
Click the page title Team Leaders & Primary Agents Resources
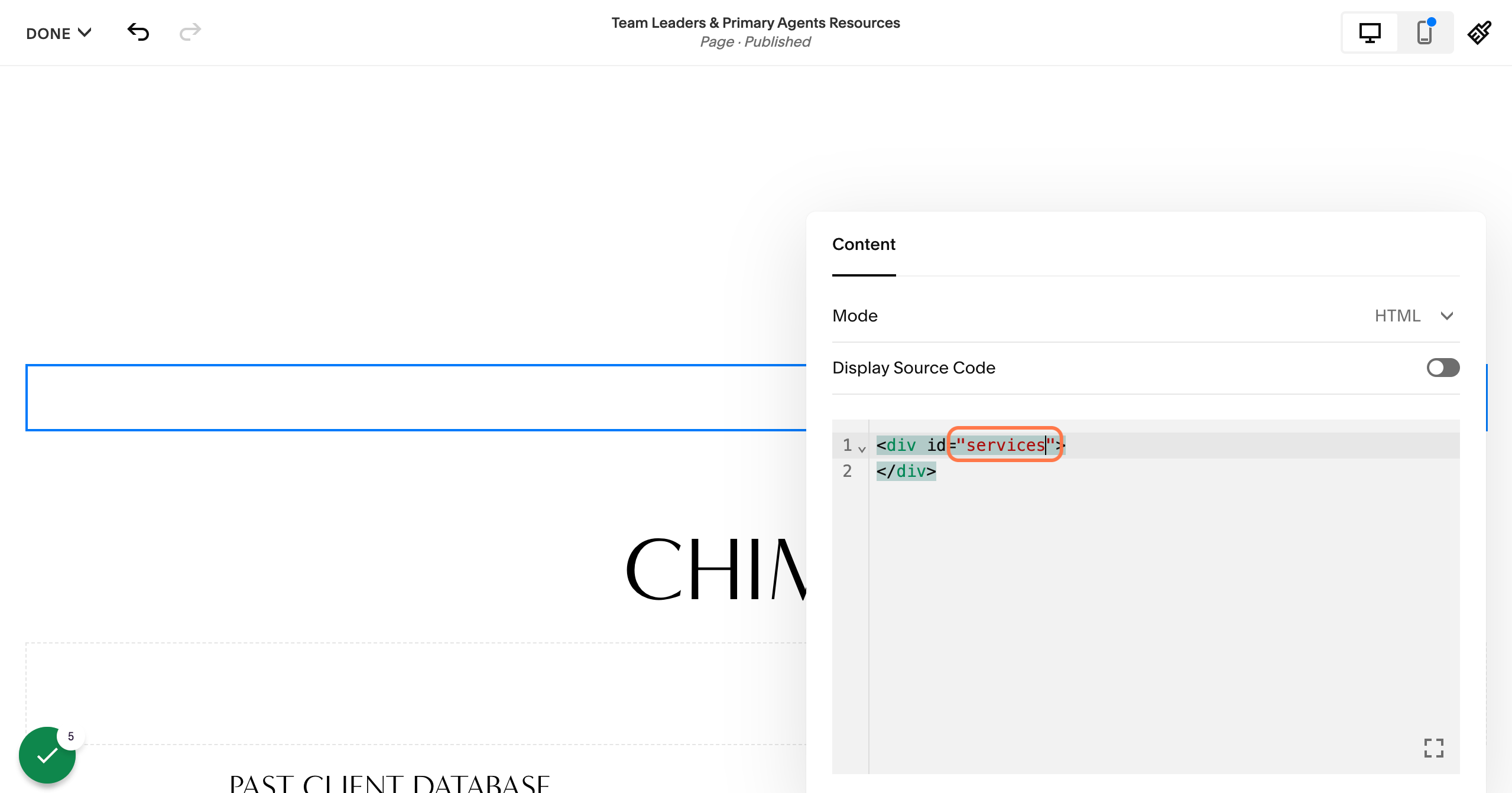point(755,22)
